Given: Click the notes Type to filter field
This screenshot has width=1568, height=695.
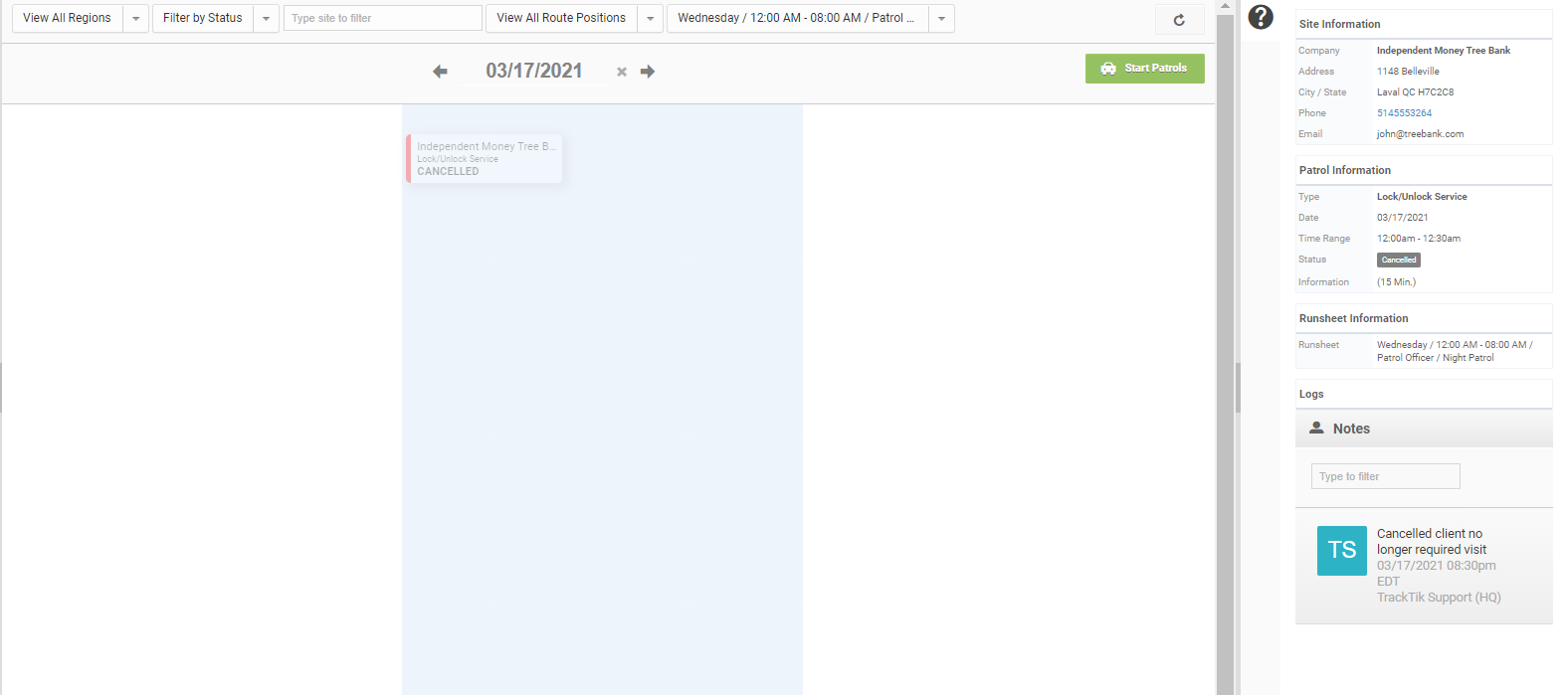Looking at the screenshot, I should [1386, 476].
